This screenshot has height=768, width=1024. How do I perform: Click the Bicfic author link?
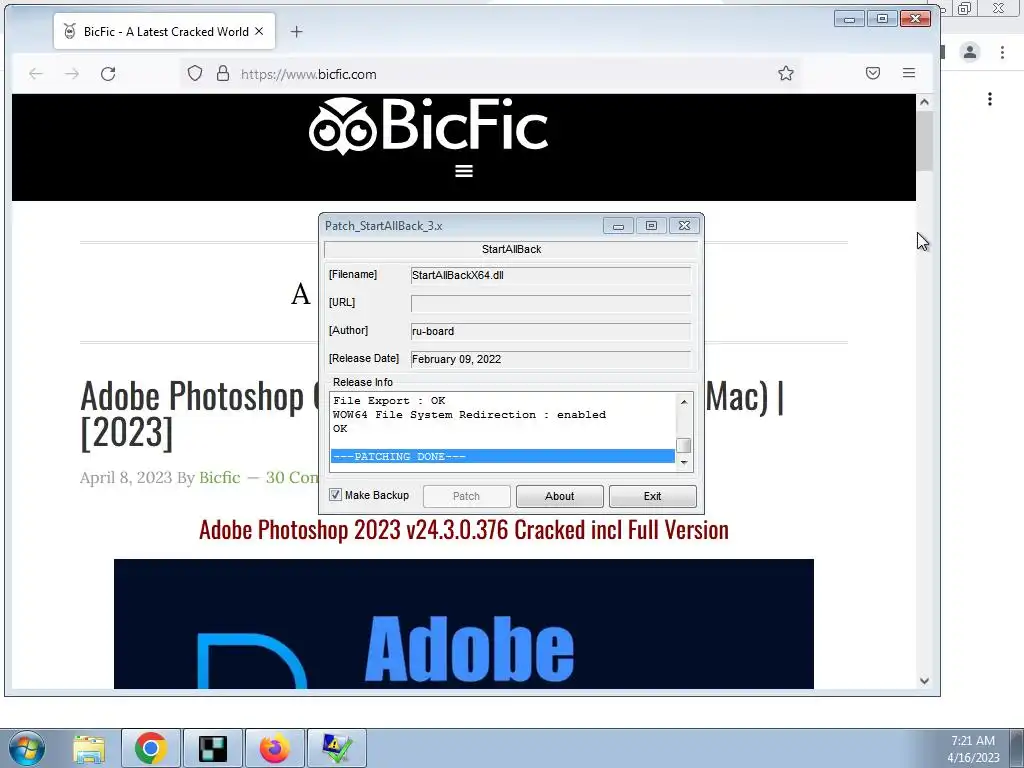tap(219, 477)
